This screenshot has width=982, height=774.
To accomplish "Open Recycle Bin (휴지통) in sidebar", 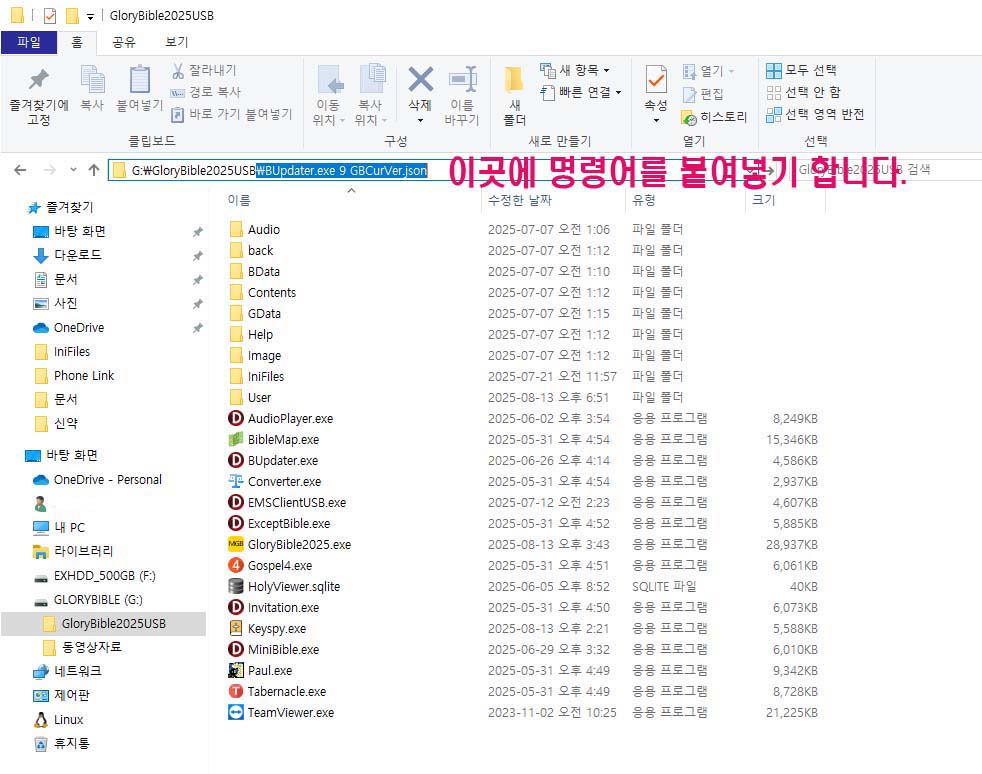I will coord(61,743).
